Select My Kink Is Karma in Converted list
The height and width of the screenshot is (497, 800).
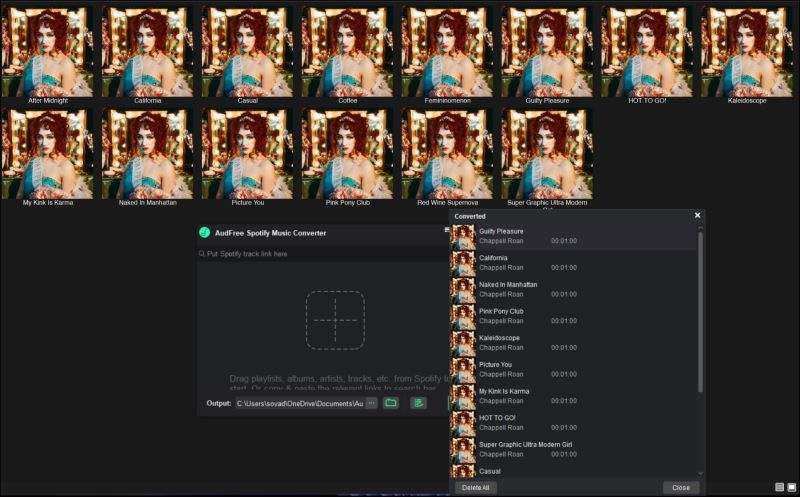point(573,396)
